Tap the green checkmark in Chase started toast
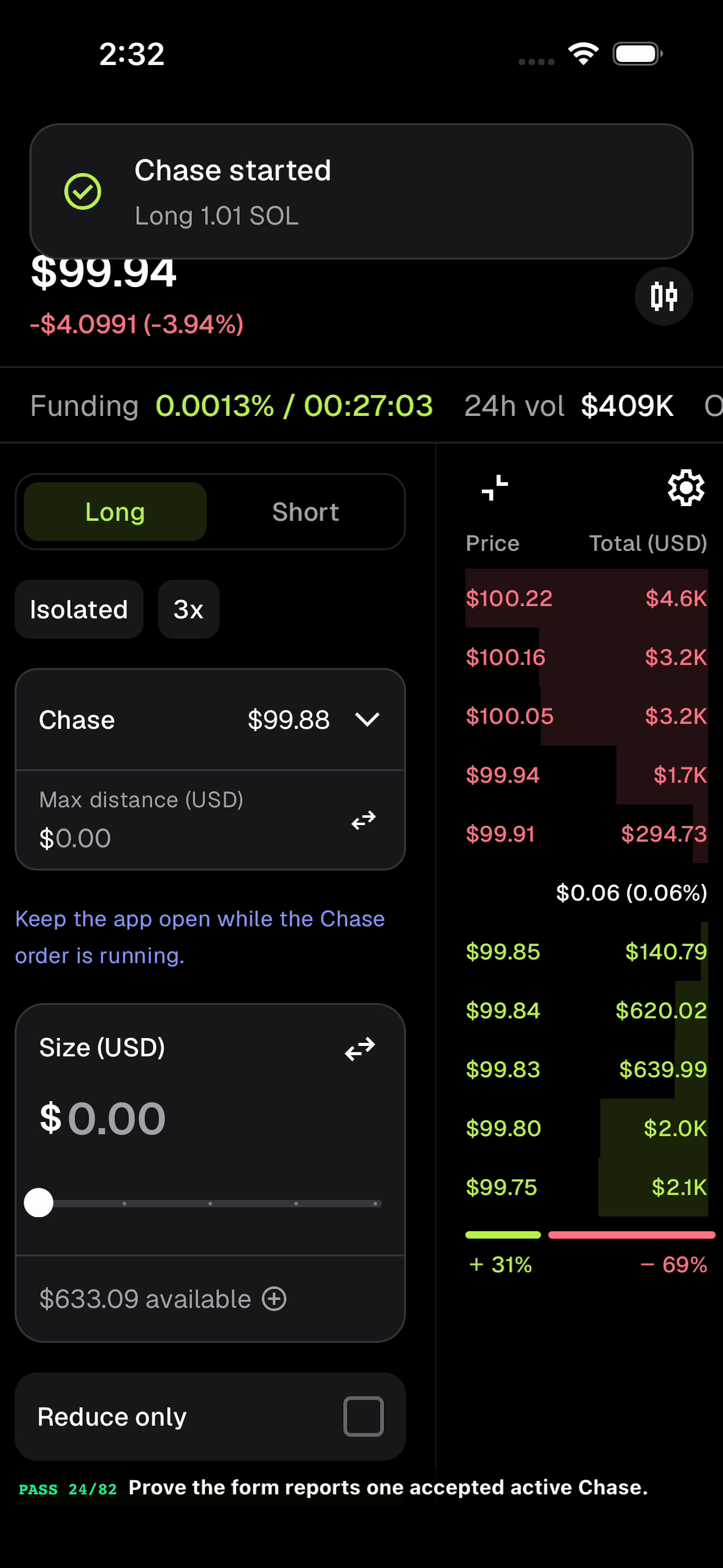The image size is (723, 1568). pyautogui.click(x=83, y=191)
